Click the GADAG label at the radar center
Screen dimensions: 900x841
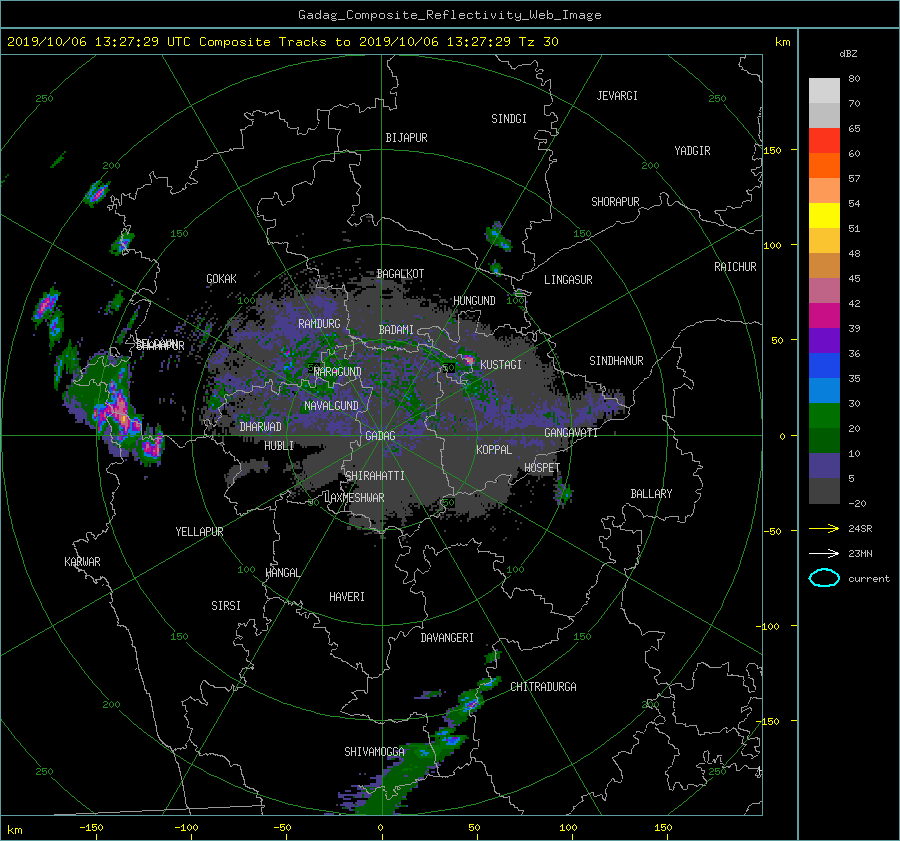coord(380,436)
